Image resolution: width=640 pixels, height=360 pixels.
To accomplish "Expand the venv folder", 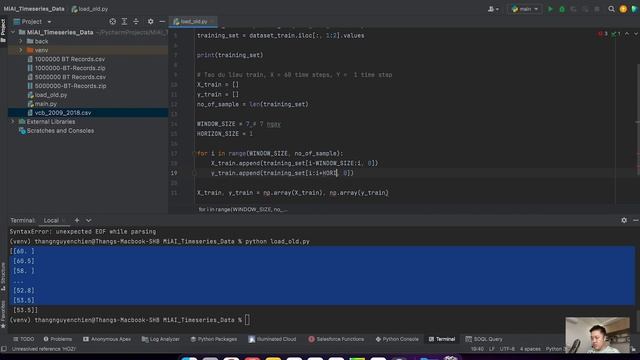I will point(21,50).
